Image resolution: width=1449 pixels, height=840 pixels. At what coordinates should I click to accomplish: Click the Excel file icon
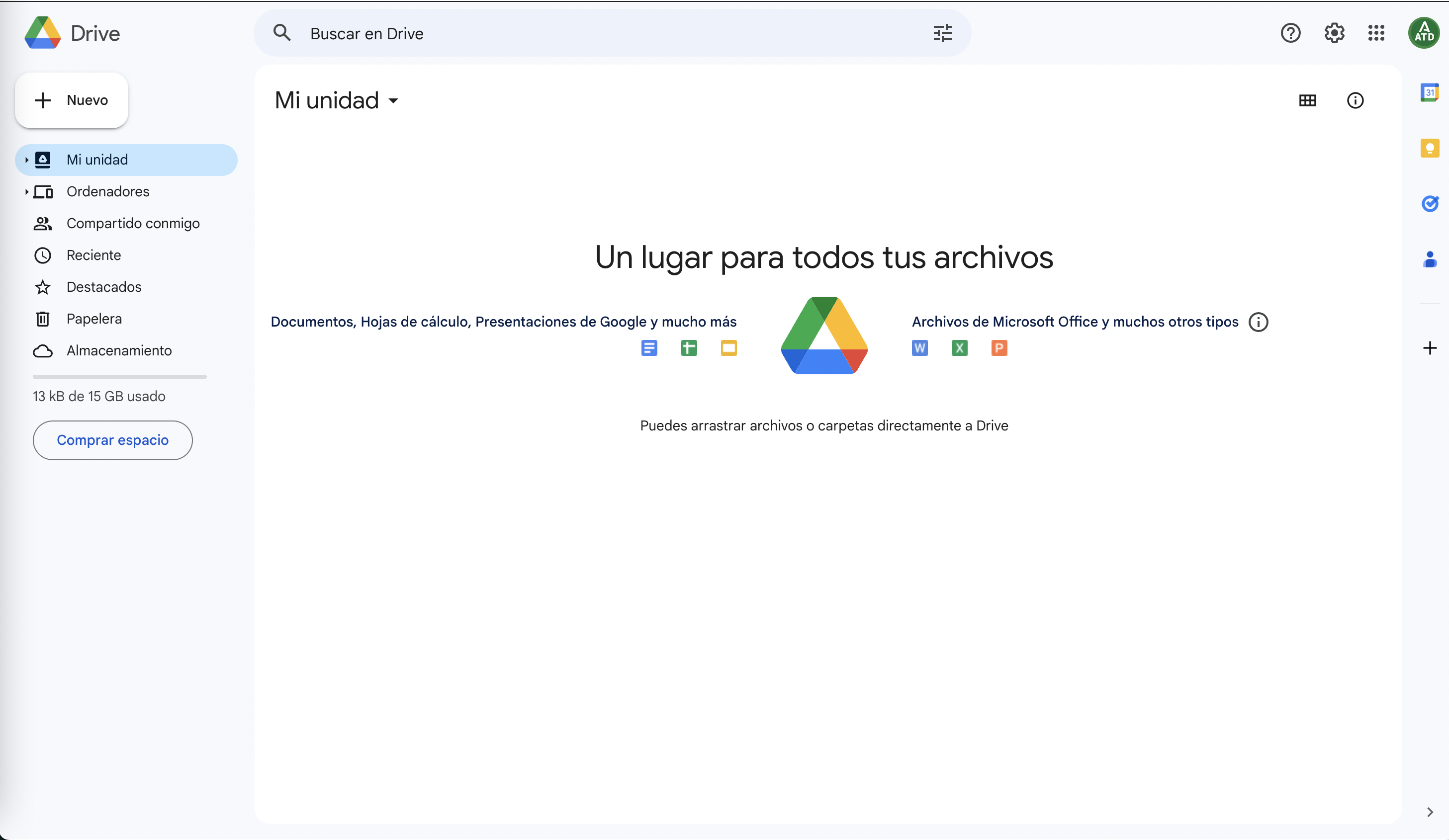tap(959, 348)
